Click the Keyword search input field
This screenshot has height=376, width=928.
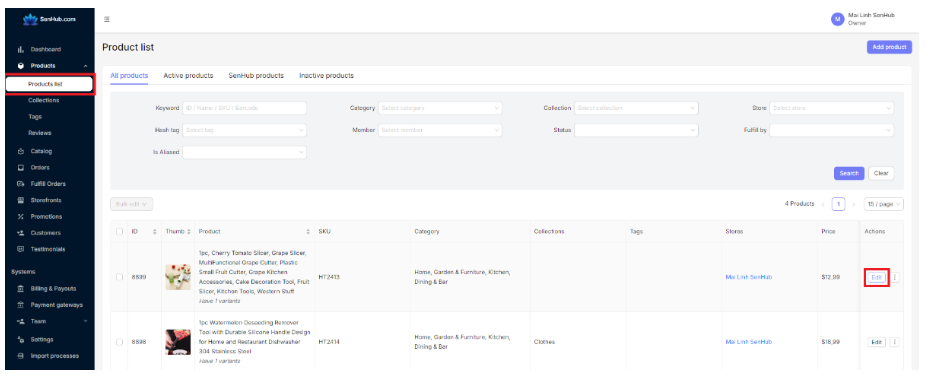[244, 108]
